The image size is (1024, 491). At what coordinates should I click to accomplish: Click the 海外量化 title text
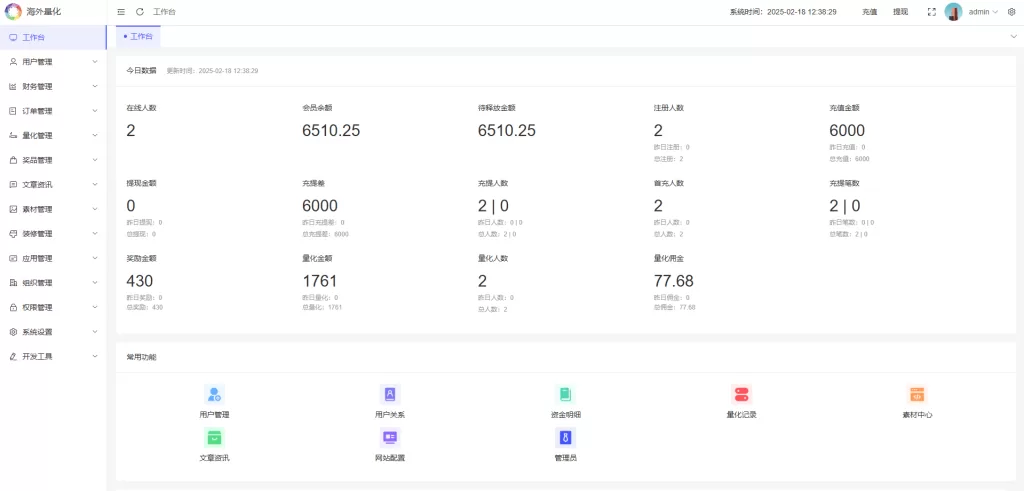coord(44,12)
